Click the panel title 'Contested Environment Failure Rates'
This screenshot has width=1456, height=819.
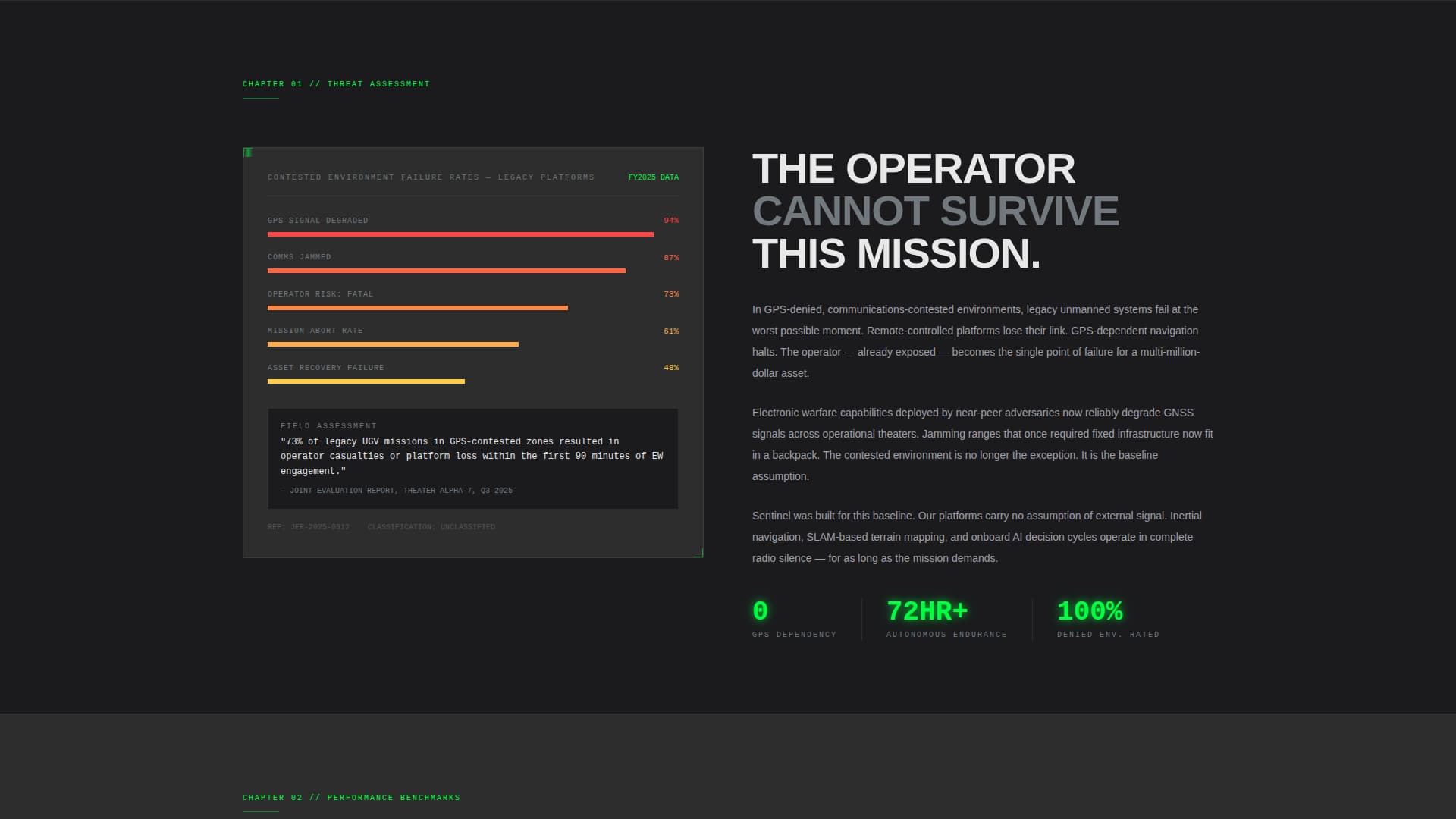[x=431, y=177]
